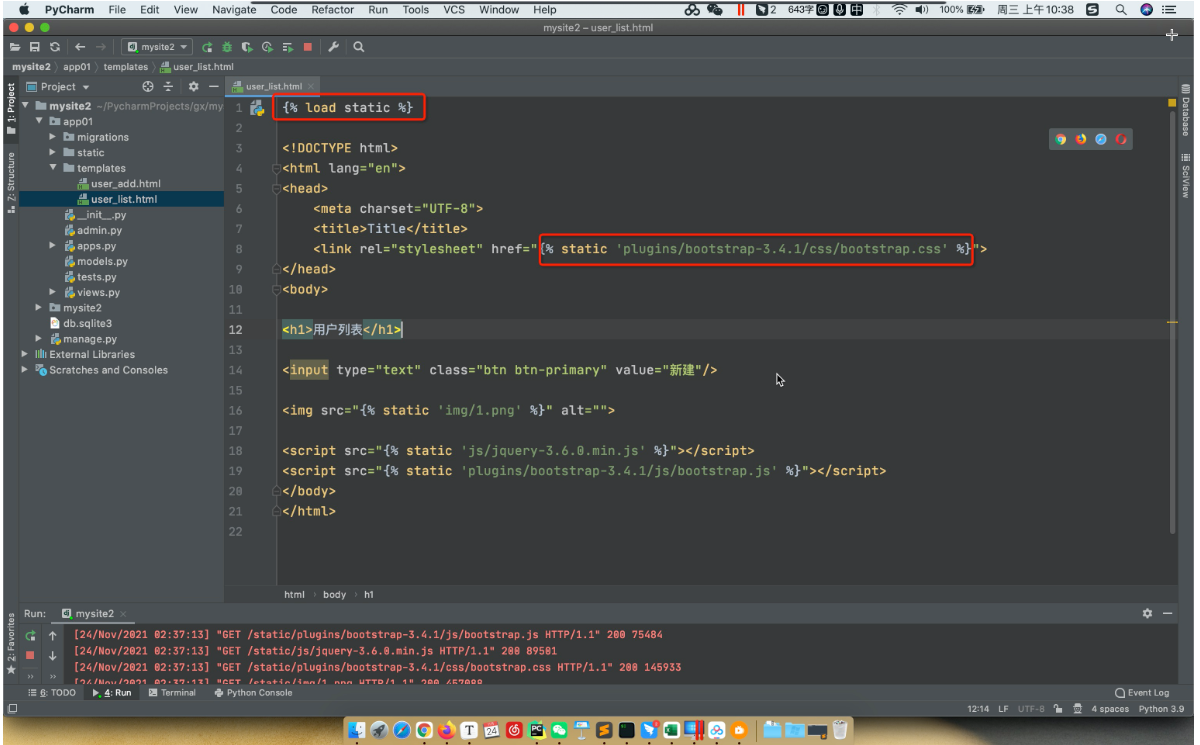
Task: Stop the process with the toolbar red square
Action: pos(307,47)
